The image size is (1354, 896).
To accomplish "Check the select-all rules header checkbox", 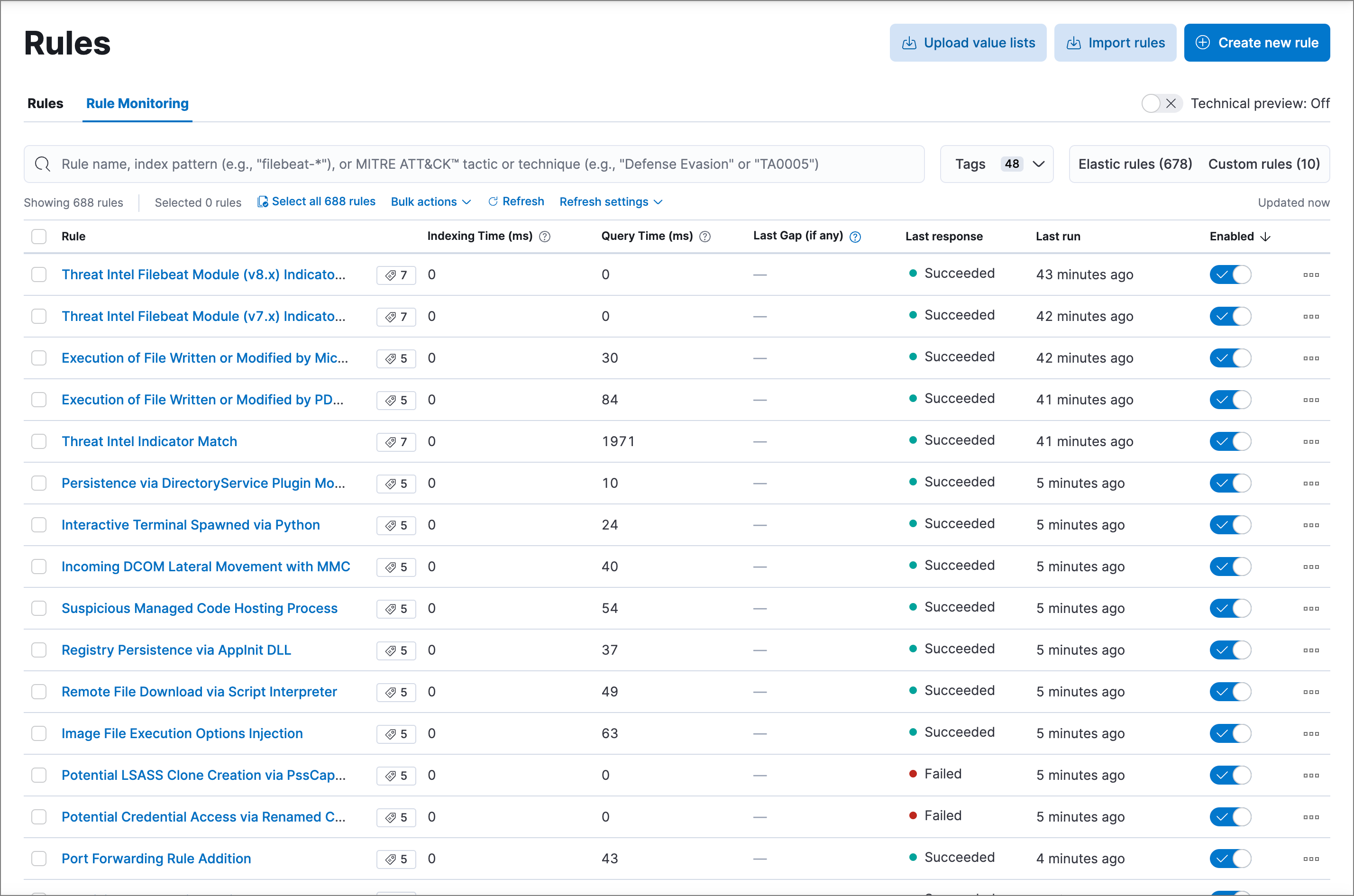I will pyautogui.click(x=39, y=237).
